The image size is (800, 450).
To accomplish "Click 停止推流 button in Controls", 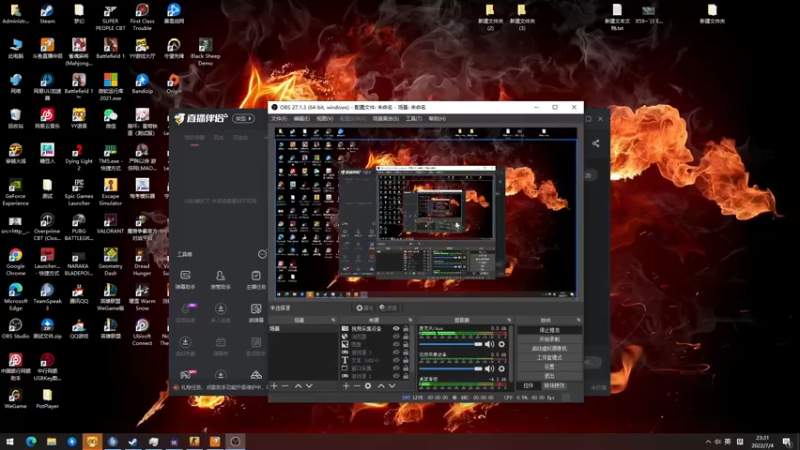I will click(549, 330).
